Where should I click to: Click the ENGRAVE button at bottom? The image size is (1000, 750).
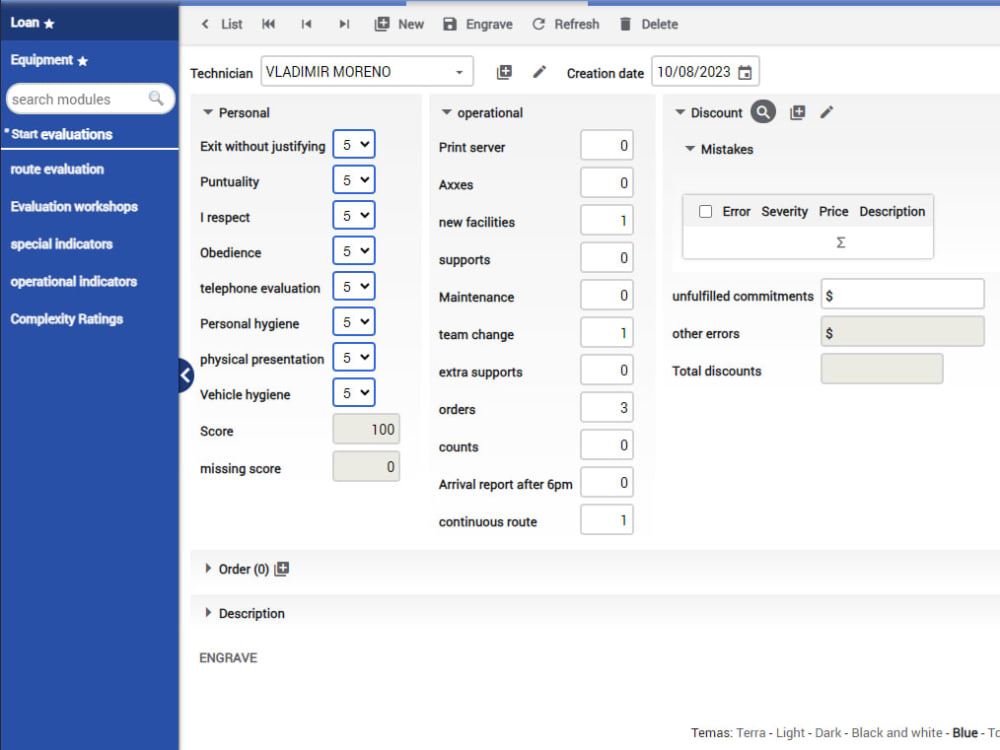click(x=228, y=658)
